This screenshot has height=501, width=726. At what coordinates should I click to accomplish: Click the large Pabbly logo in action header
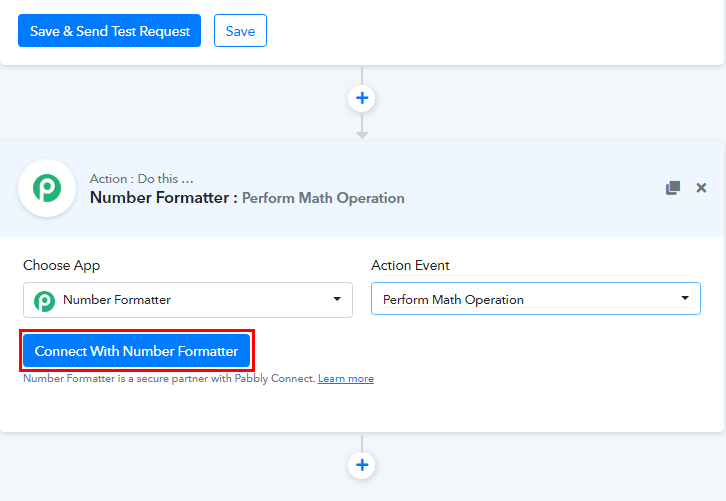[x=47, y=188]
